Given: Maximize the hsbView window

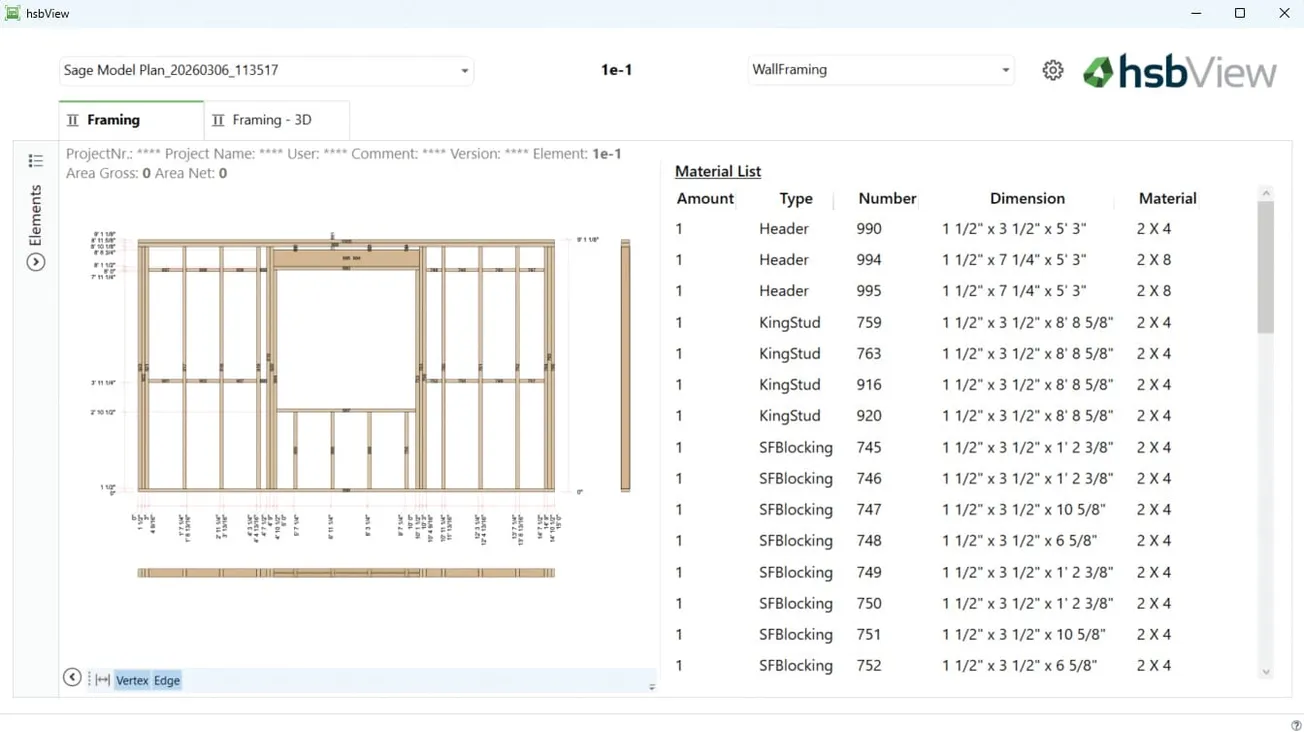Looking at the screenshot, I should [x=1240, y=13].
